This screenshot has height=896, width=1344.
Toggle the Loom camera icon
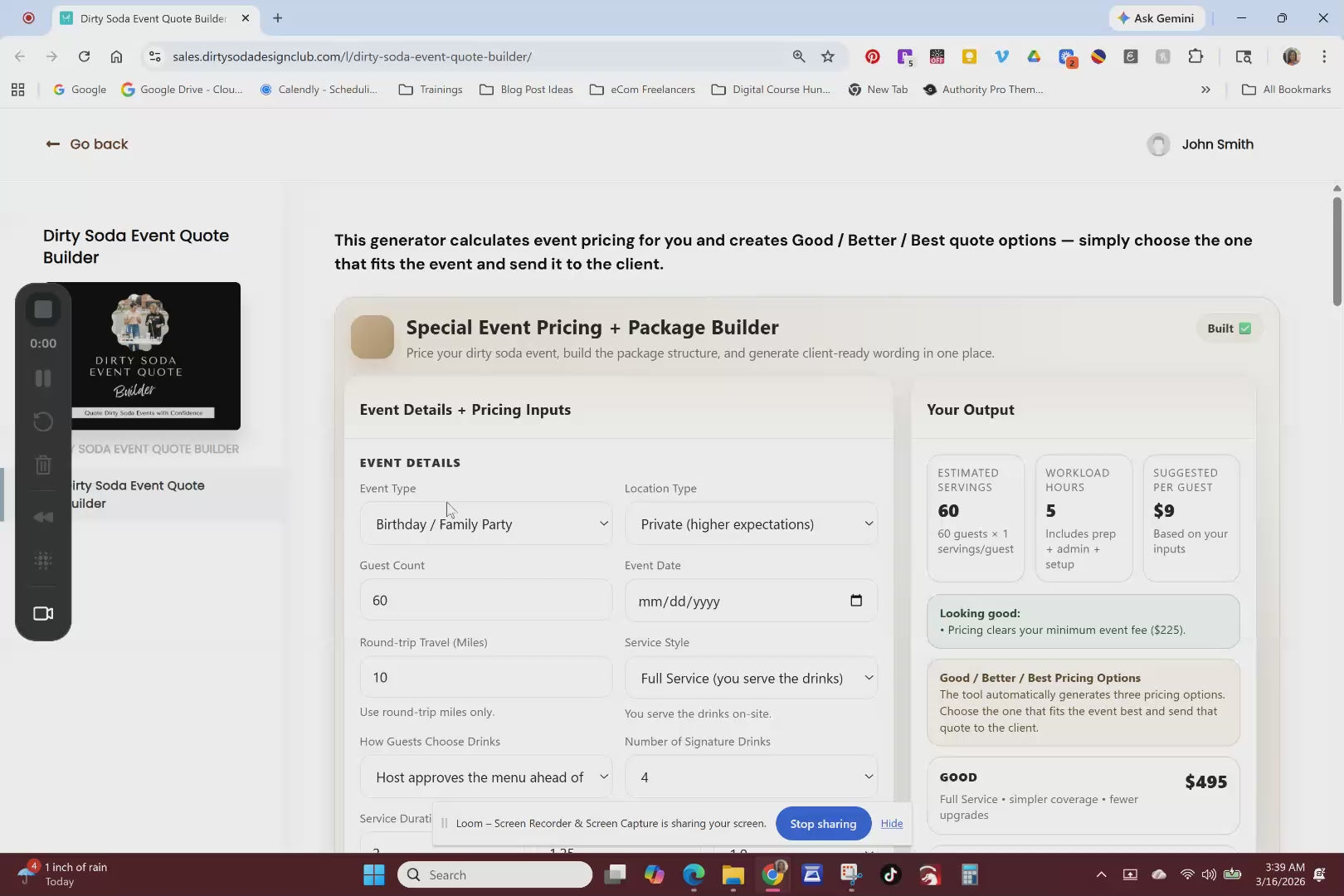(43, 613)
